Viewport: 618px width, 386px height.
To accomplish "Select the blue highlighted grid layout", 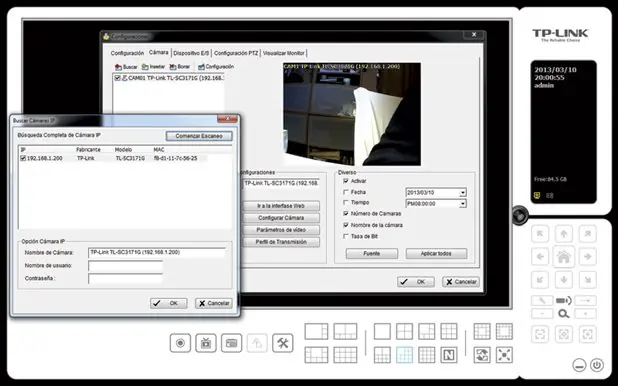I will click(404, 355).
